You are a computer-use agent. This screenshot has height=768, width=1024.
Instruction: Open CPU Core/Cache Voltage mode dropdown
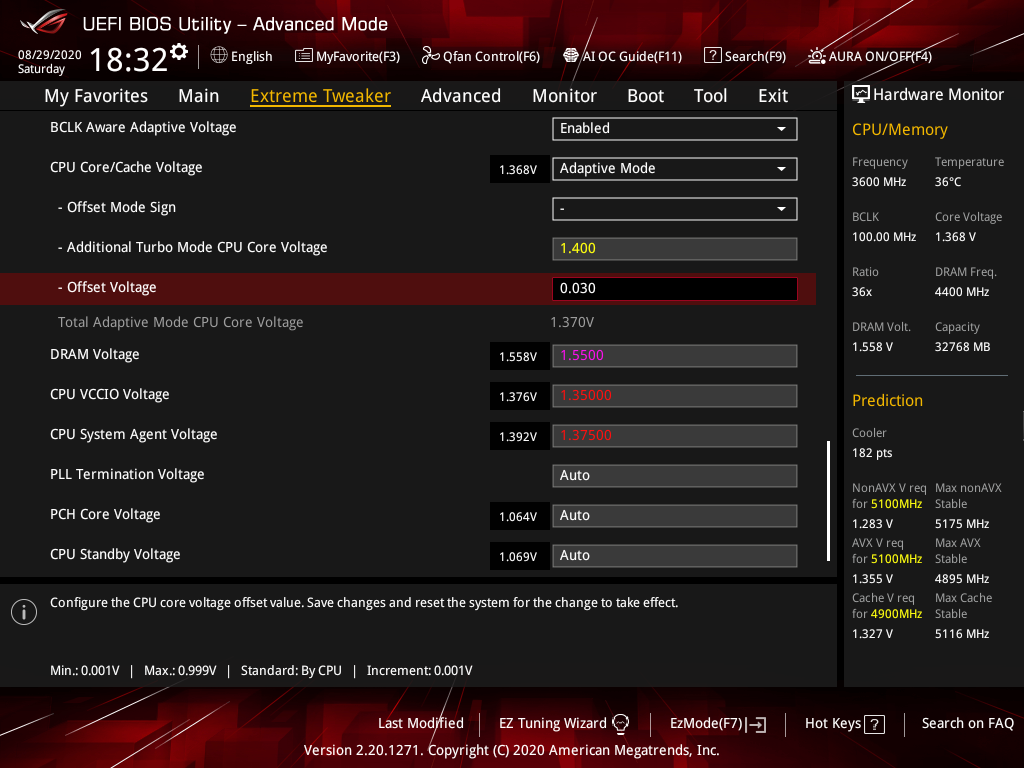[x=675, y=168]
